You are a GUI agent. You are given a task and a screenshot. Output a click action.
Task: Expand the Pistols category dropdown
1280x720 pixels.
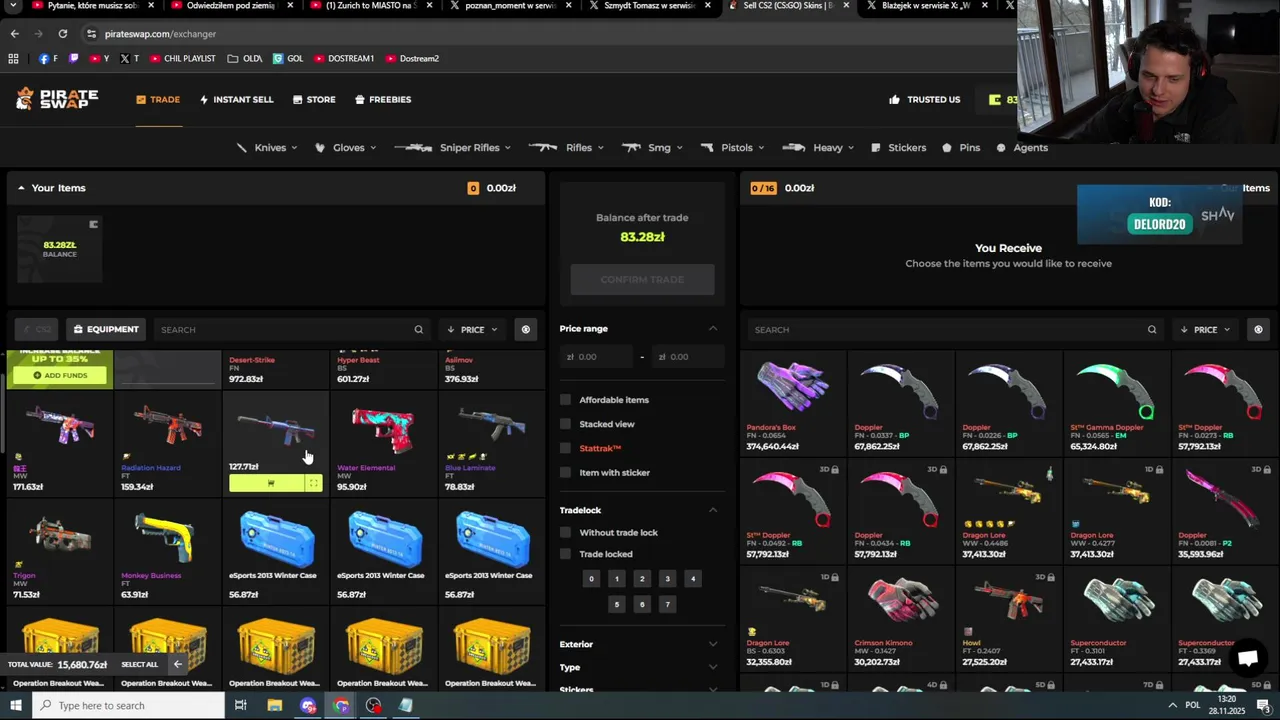pyautogui.click(x=733, y=148)
